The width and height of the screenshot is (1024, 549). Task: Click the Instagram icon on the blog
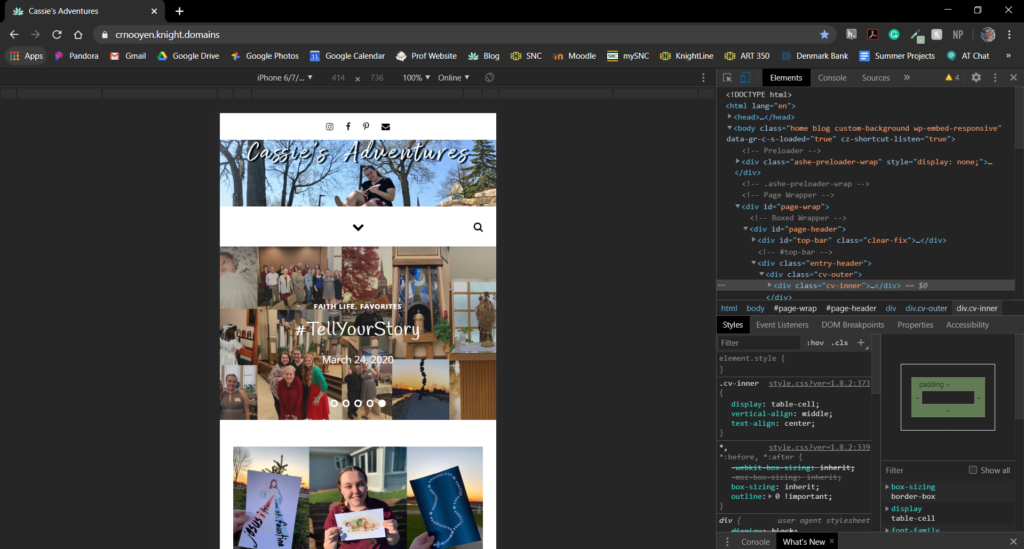pos(330,126)
